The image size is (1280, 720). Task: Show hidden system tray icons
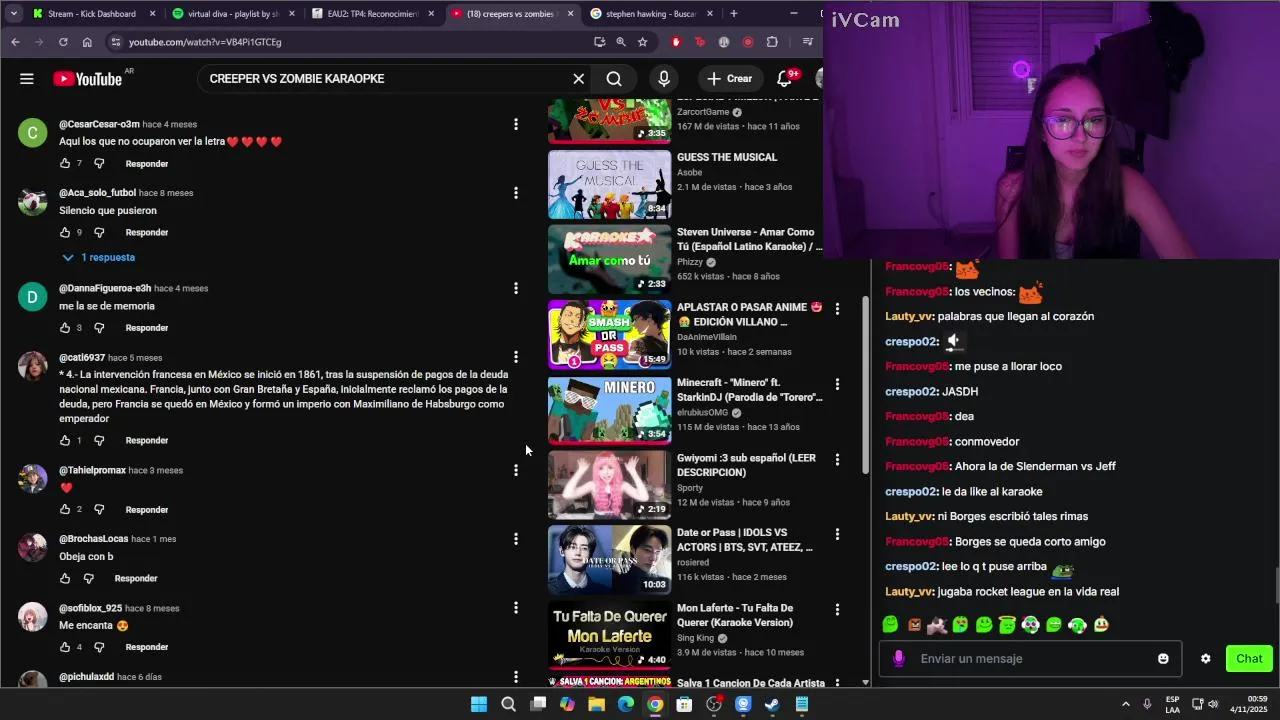1125,704
